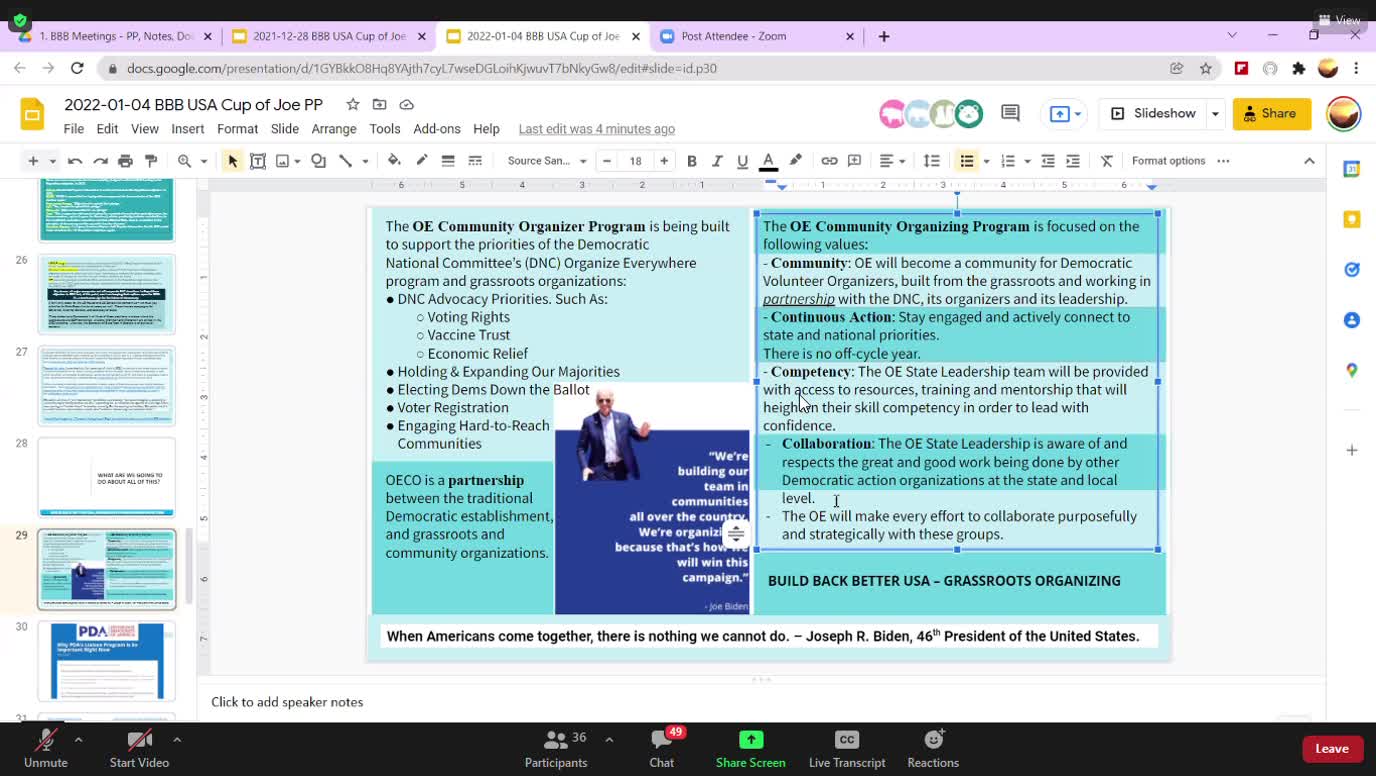Open Google Maps side panel
The image size is (1376, 776).
(x=1352, y=370)
